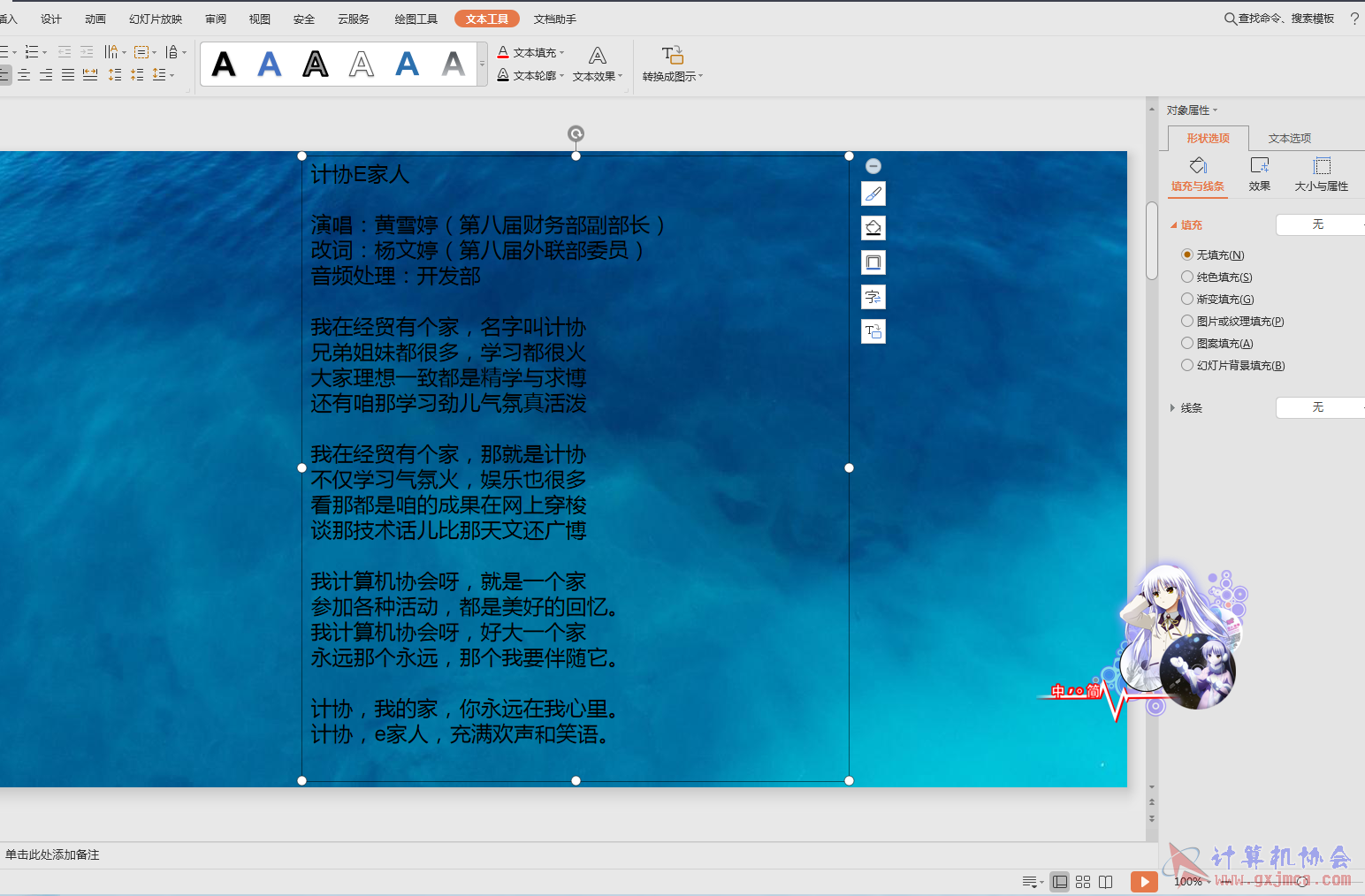Open the 审阅 (Review) menu tab

click(x=216, y=19)
